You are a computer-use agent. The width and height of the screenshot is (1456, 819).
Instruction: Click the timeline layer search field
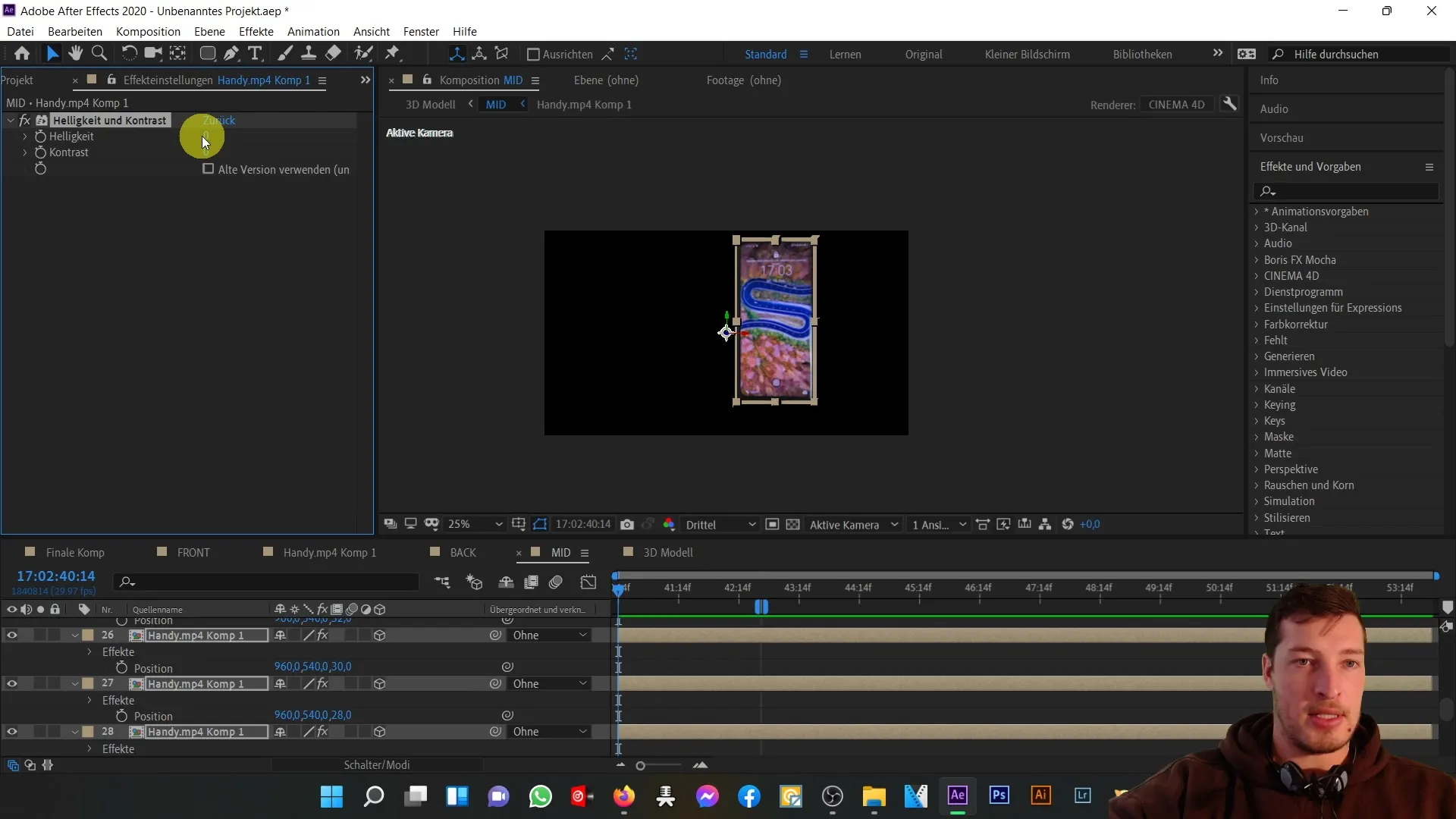coord(267,582)
